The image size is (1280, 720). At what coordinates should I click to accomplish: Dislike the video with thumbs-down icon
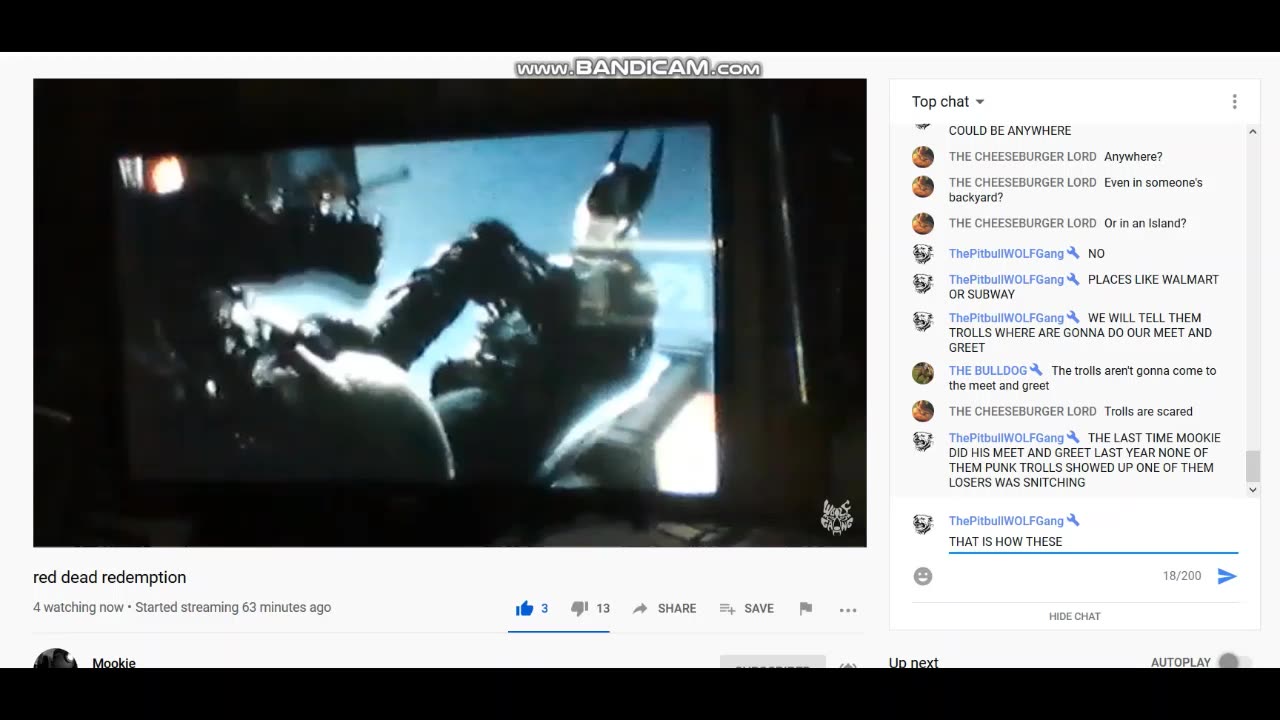click(x=579, y=608)
